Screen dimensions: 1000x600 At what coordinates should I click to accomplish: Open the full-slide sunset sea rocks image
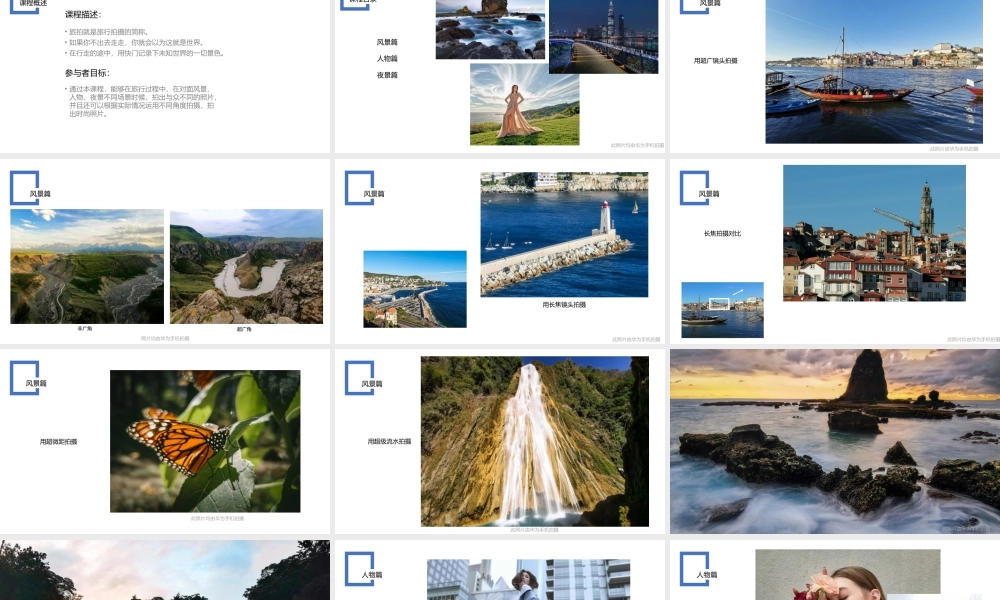tap(834, 441)
